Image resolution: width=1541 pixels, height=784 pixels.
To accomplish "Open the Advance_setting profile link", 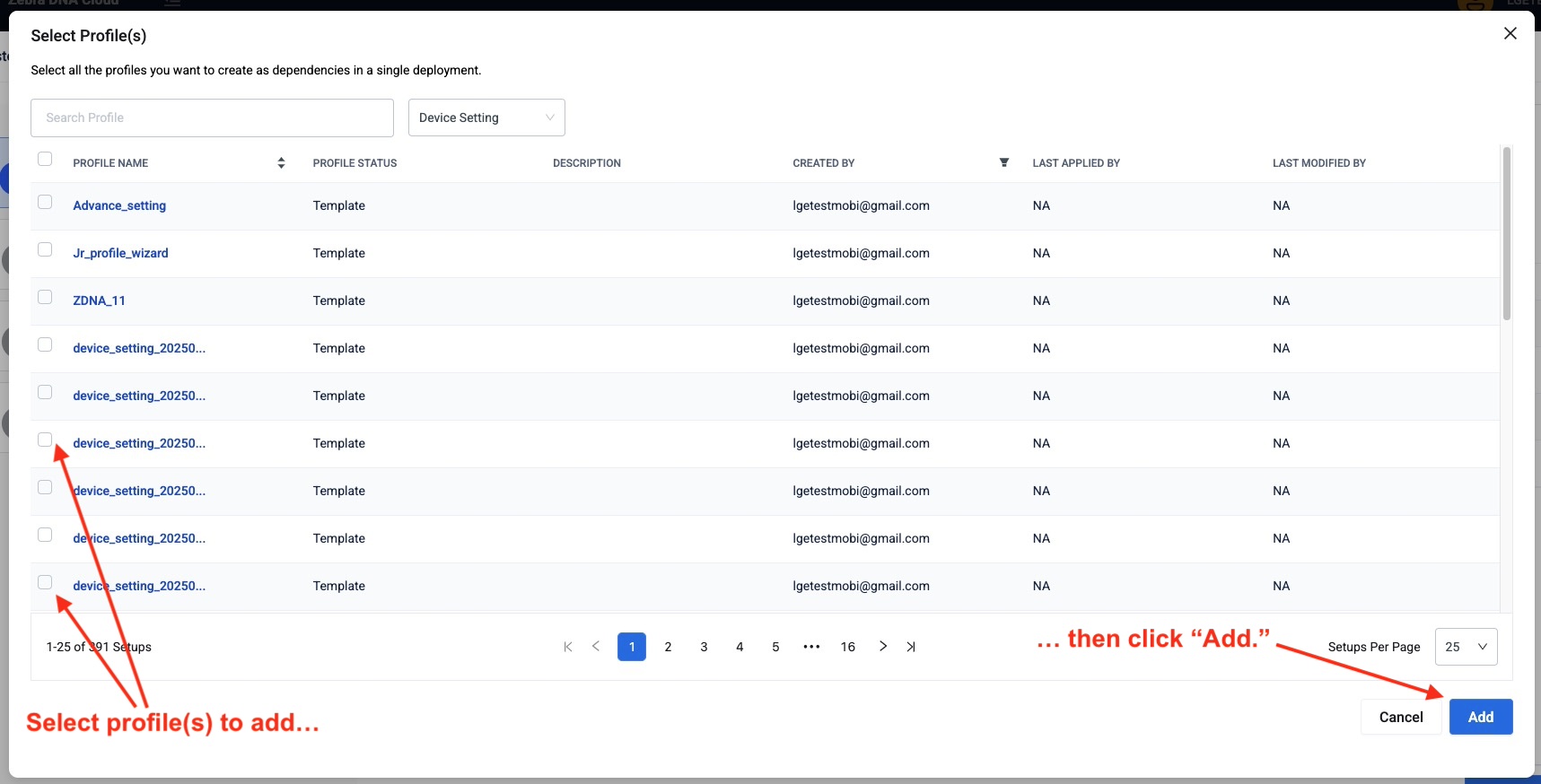I will tap(119, 205).
